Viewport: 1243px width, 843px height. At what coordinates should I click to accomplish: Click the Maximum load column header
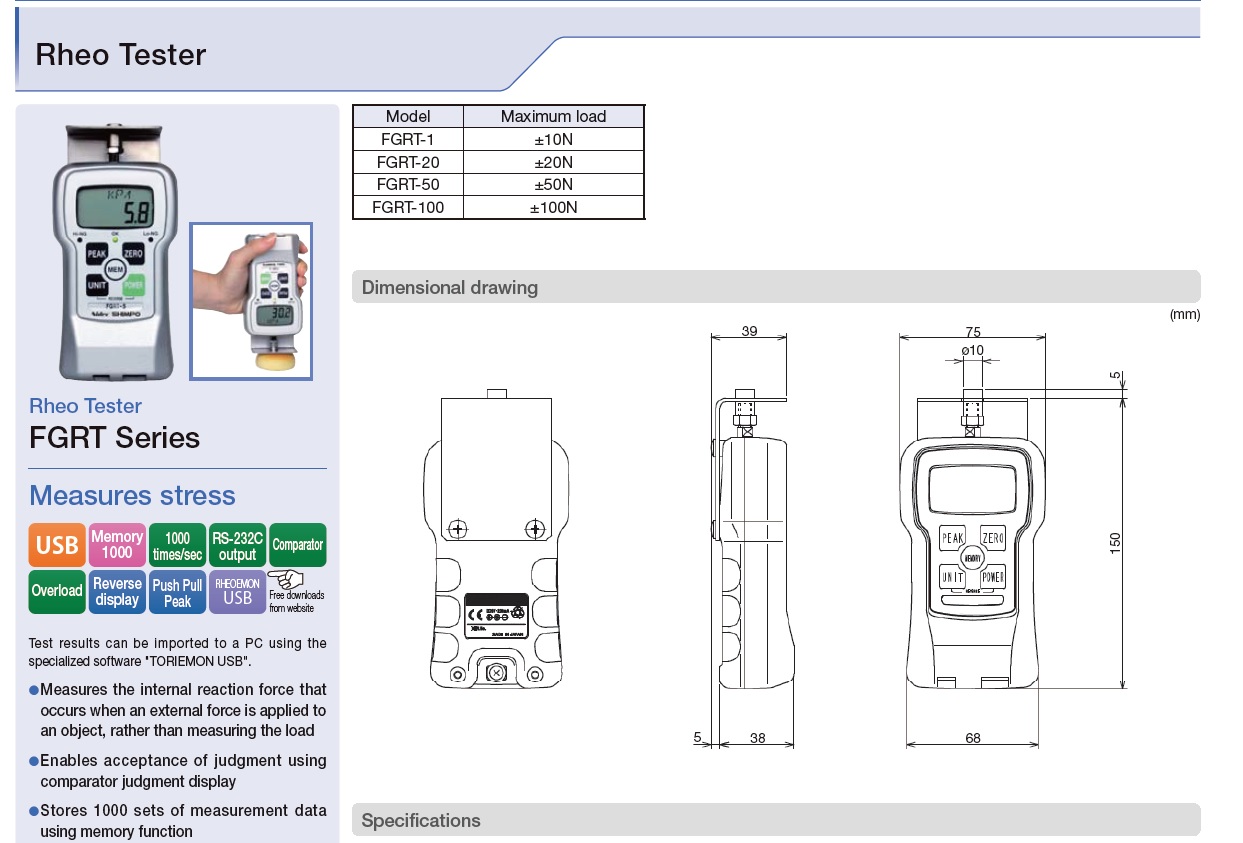coord(554,116)
